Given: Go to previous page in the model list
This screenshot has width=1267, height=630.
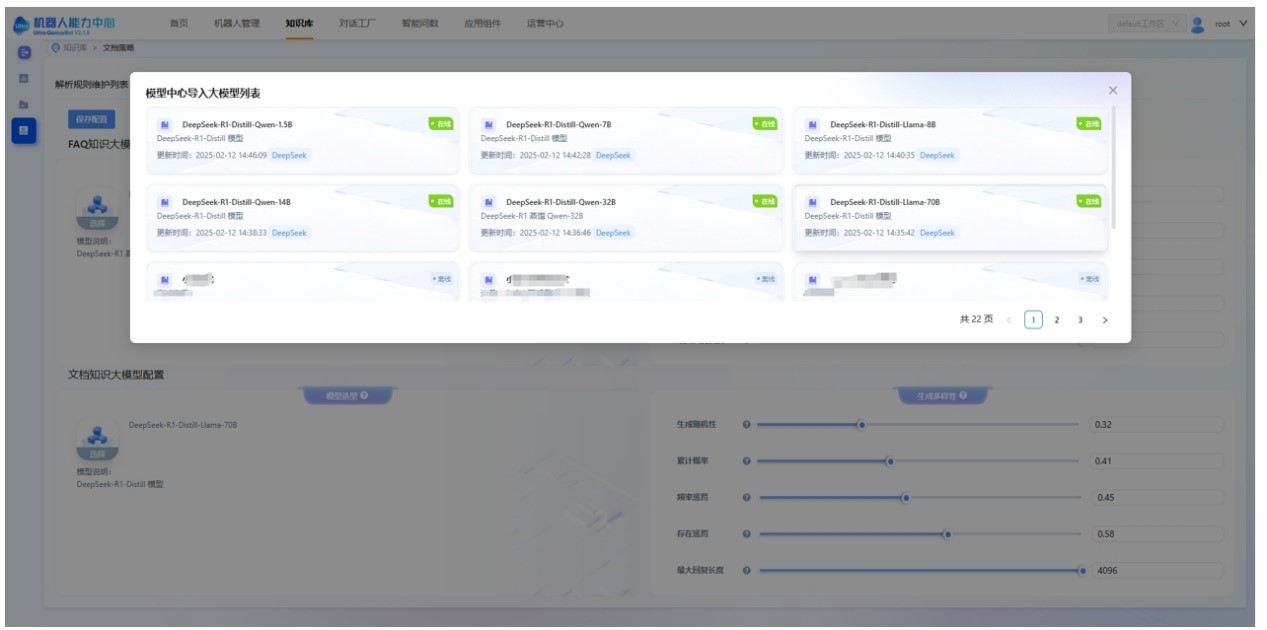Looking at the screenshot, I should [1008, 320].
